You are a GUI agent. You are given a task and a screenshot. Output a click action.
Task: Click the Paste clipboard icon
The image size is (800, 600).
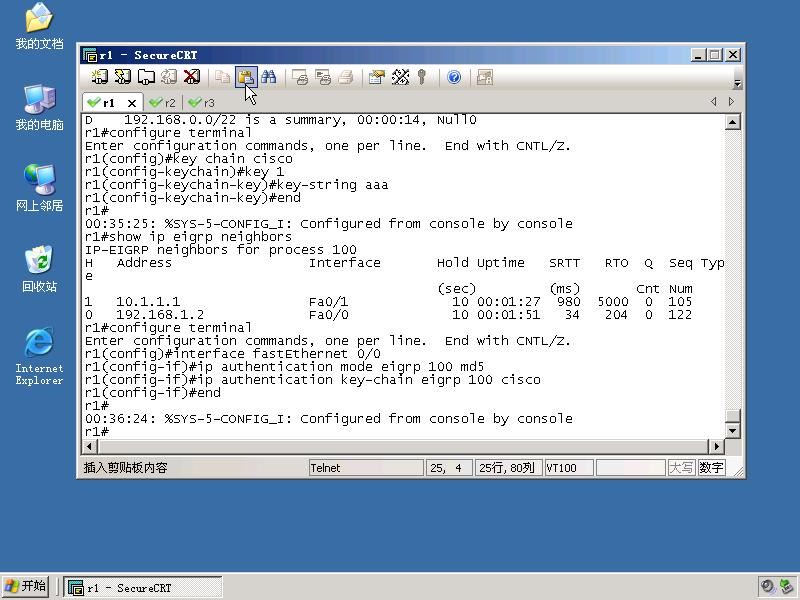tap(246, 77)
